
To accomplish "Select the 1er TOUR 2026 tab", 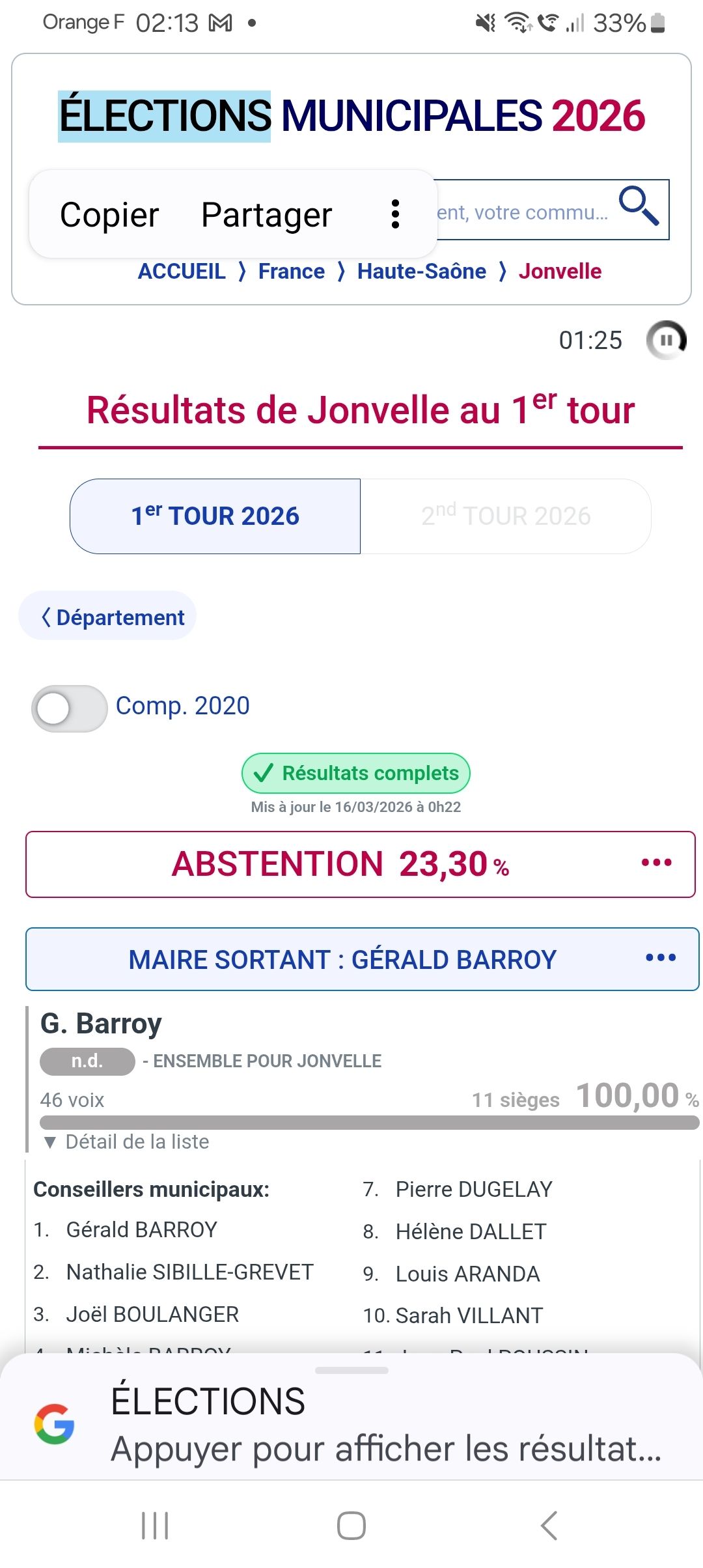I will (x=215, y=516).
